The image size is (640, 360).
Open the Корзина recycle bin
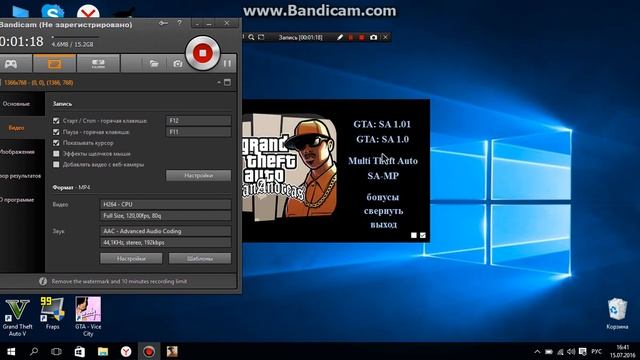617,314
